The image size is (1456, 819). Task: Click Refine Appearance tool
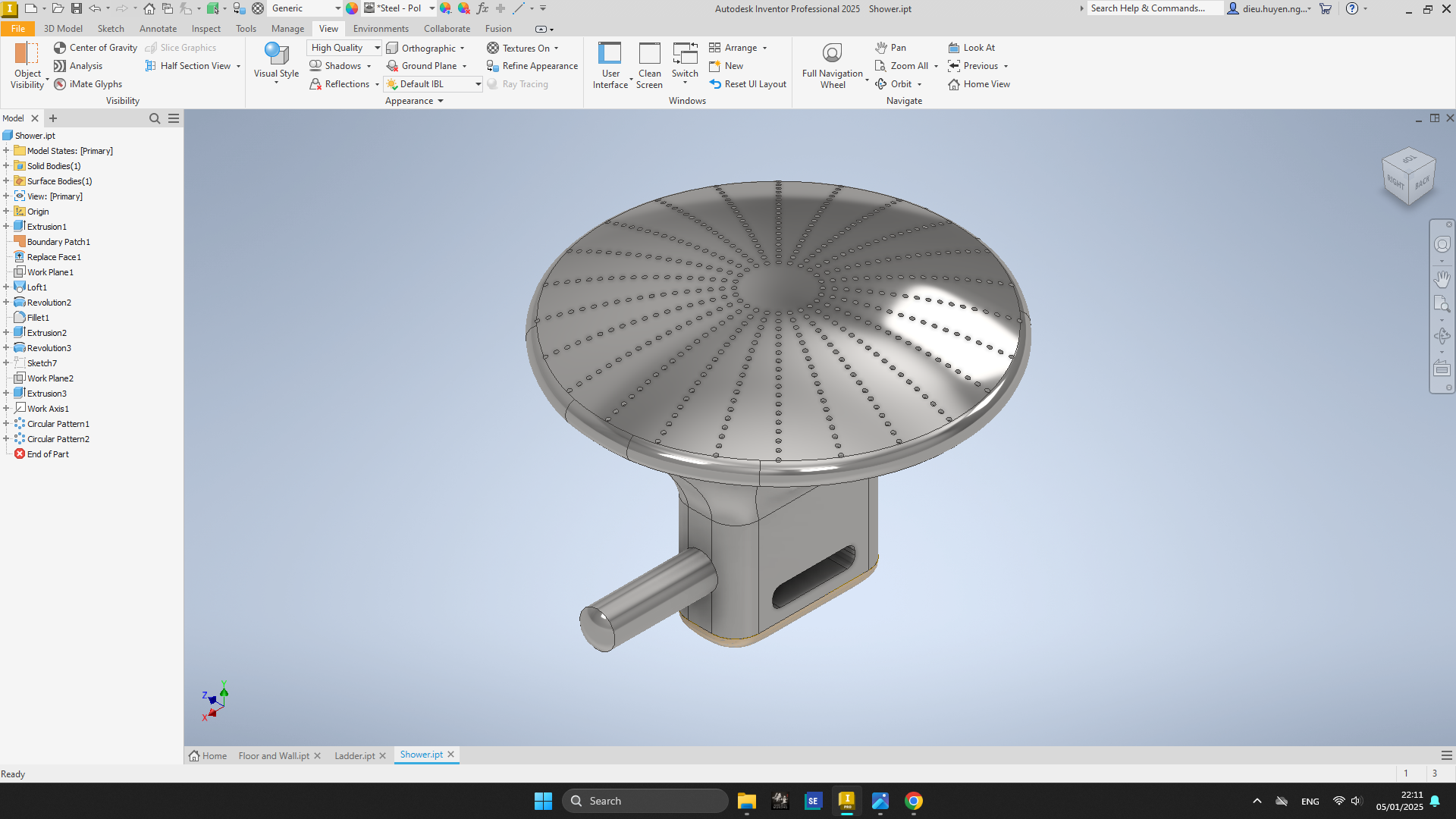coord(532,66)
